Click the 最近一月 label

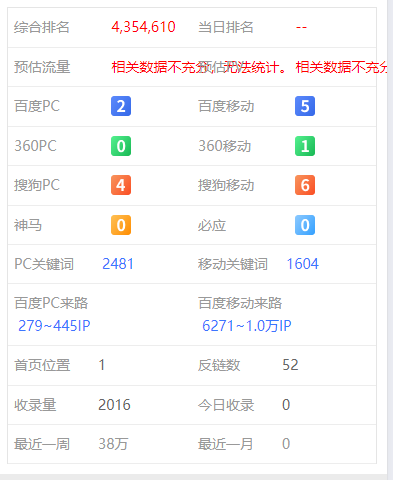(225, 444)
